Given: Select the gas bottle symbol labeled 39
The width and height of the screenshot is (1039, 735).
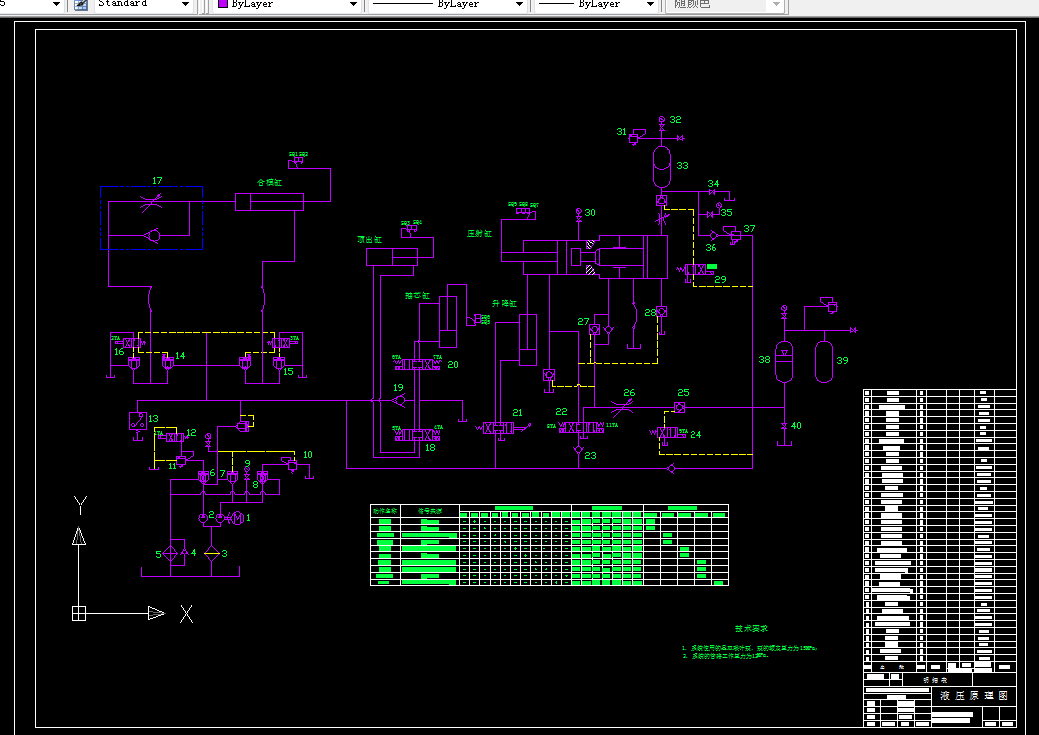Looking at the screenshot, I should 824,361.
